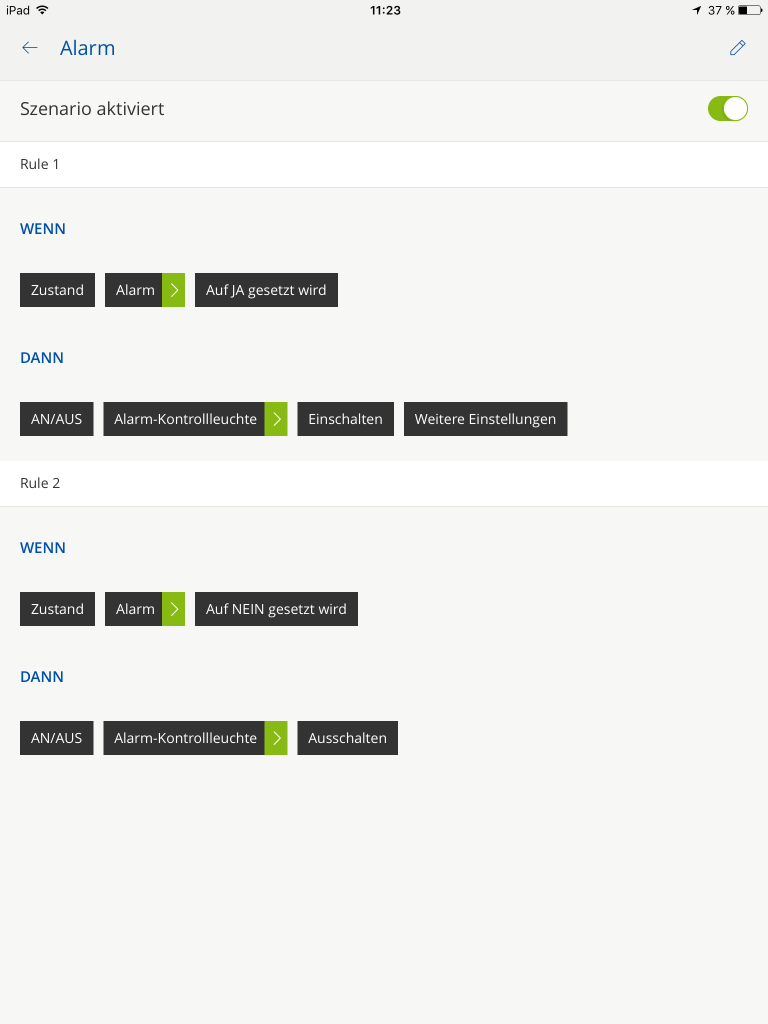Expand the Alarm chevron in Rule 2

(x=174, y=609)
